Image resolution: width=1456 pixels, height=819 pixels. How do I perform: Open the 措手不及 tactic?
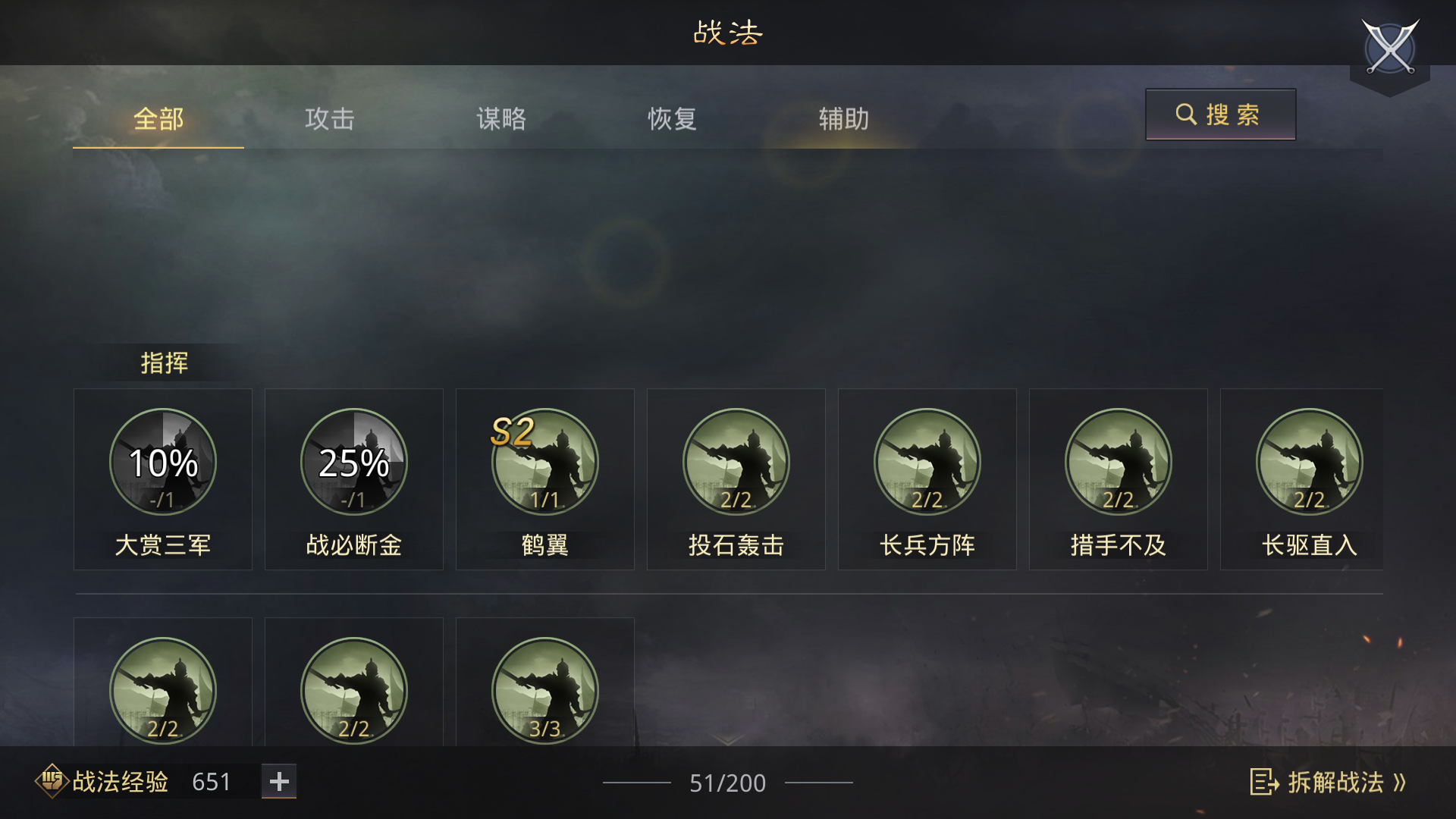coord(1119,462)
